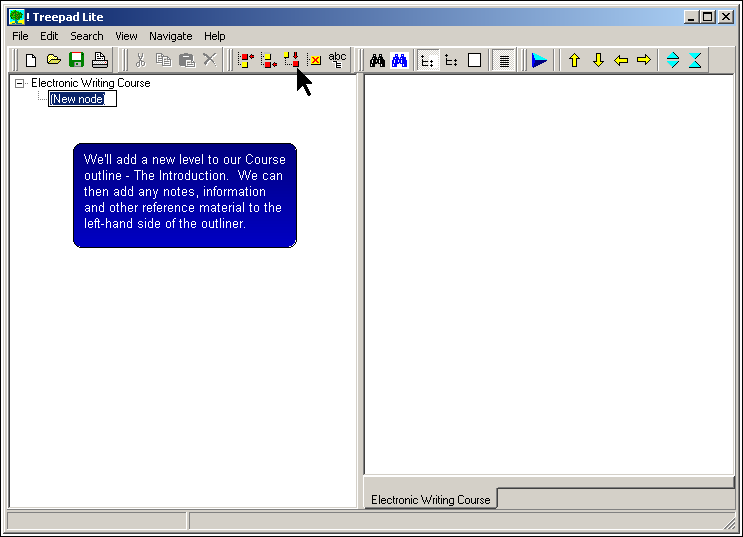Image resolution: width=743 pixels, height=537 pixels.
Task: Click the black binoculars search icon
Action: coord(377,60)
